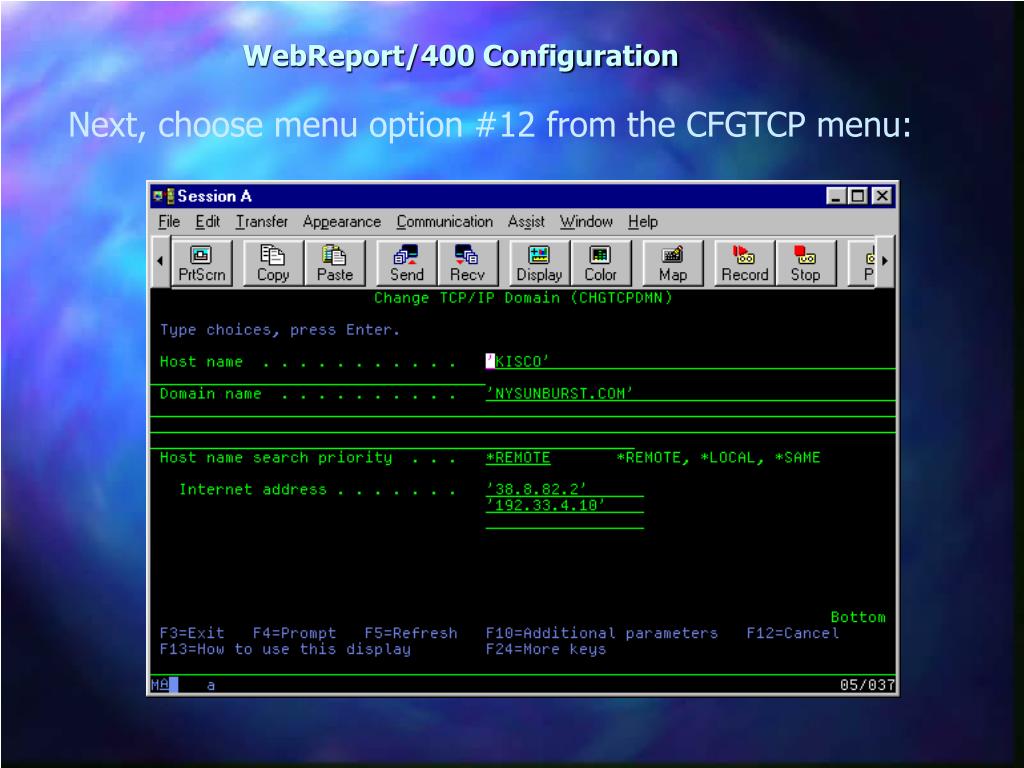Screen dimensions: 1024x768
Task: Click F5=Refresh function key text
Action: 411,633
